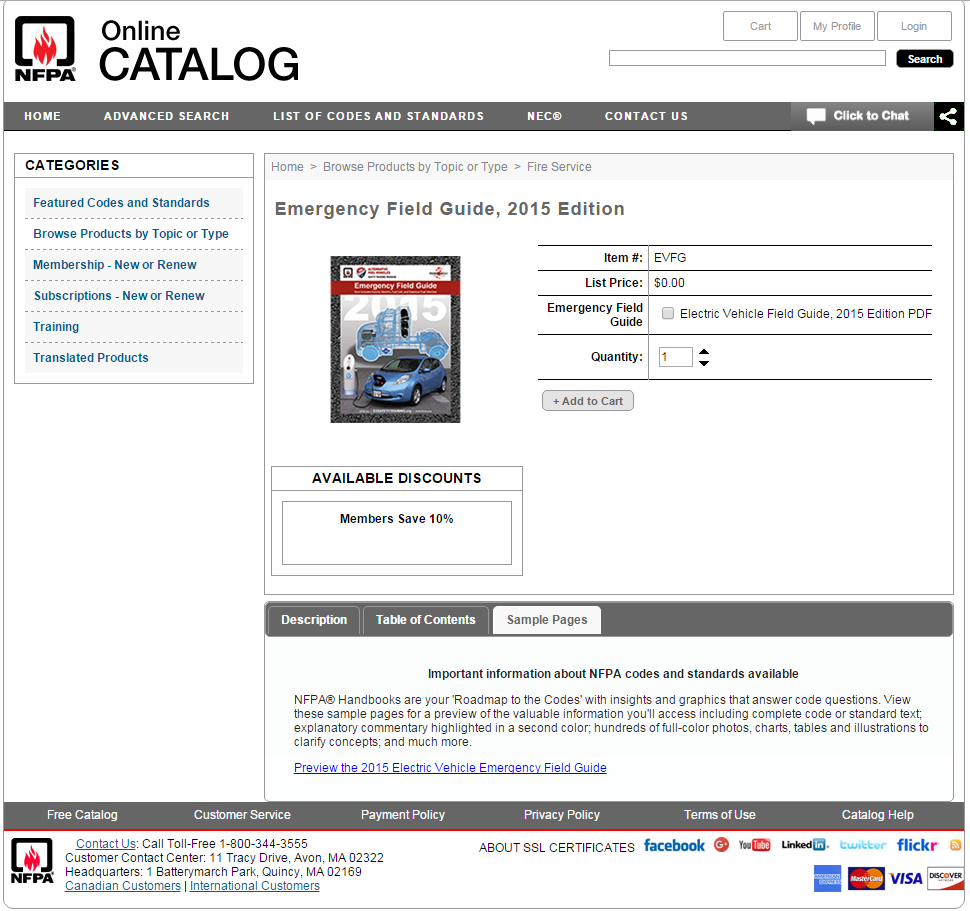
Task: Open List of Codes and Standards menu
Action: pyautogui.click(x=378, y=116)
